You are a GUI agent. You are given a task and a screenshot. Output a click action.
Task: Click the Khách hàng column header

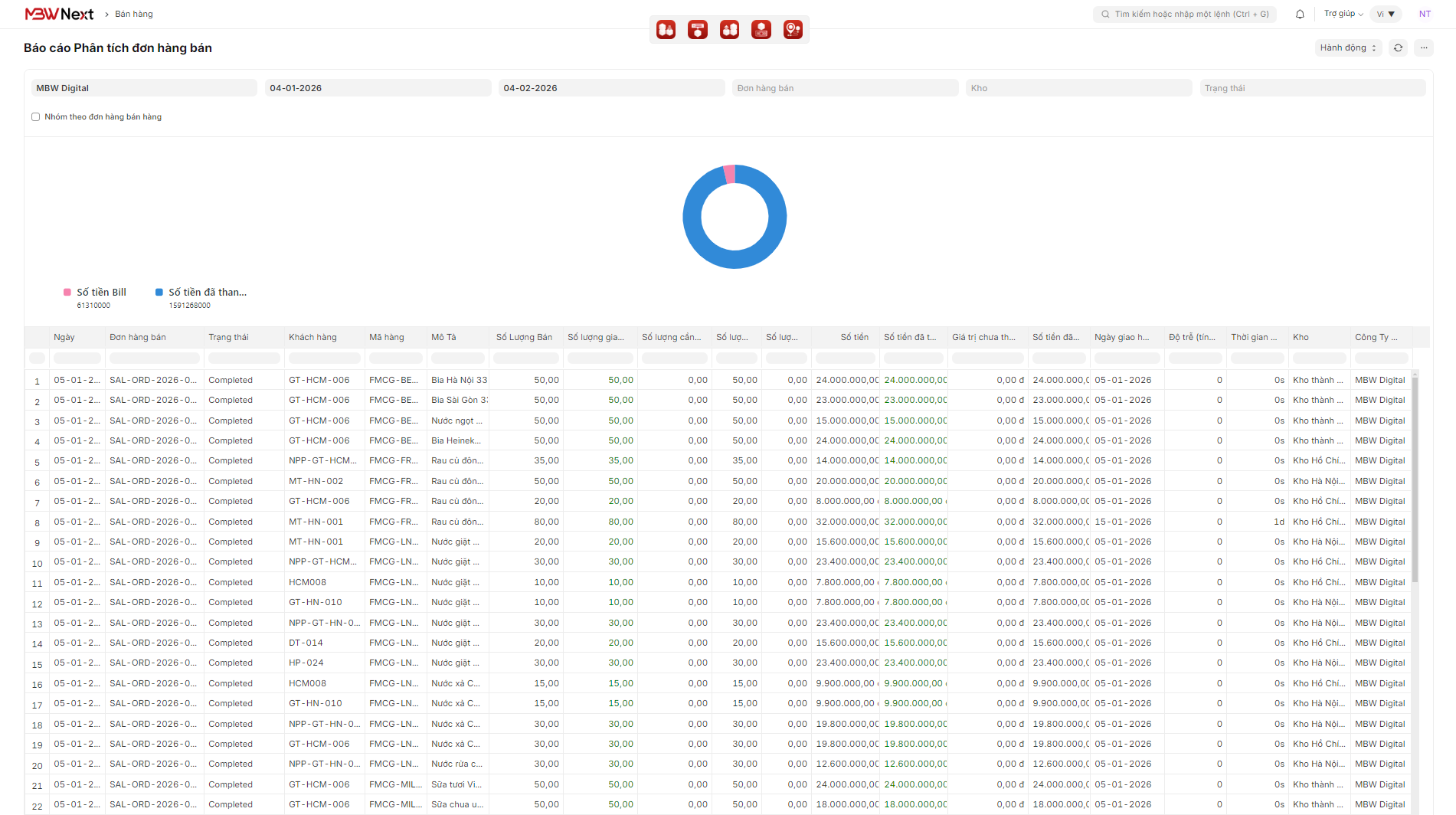312,337
